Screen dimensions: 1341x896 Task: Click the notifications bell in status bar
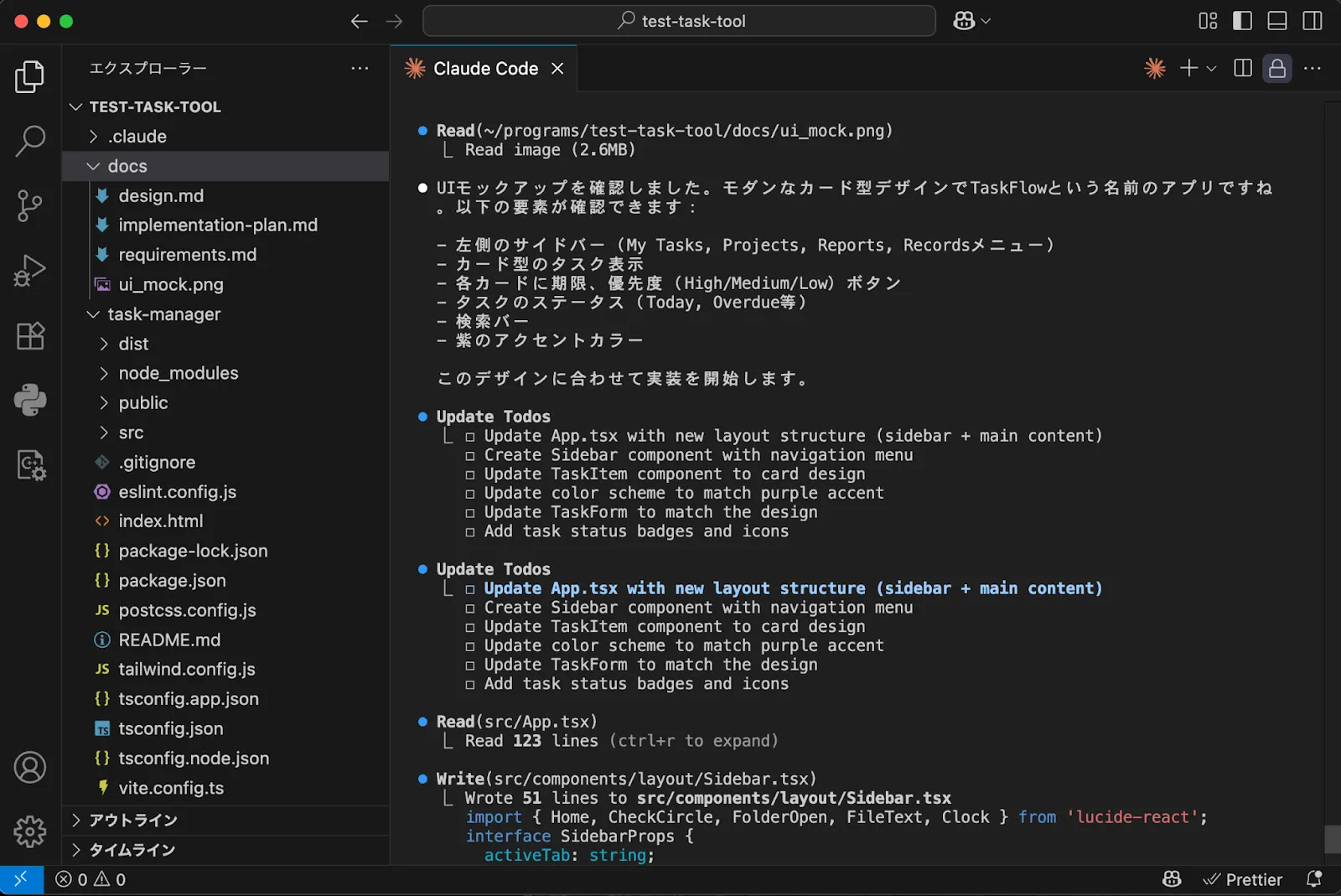1313,879
